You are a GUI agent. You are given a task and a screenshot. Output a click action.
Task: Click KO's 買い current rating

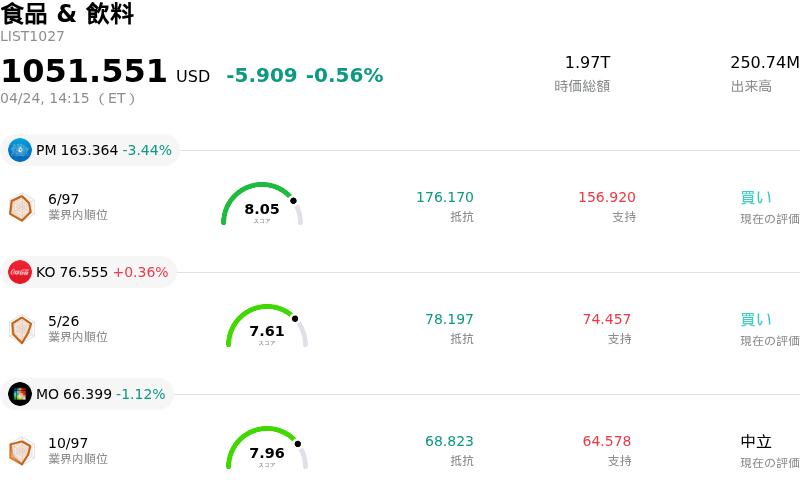756,319
